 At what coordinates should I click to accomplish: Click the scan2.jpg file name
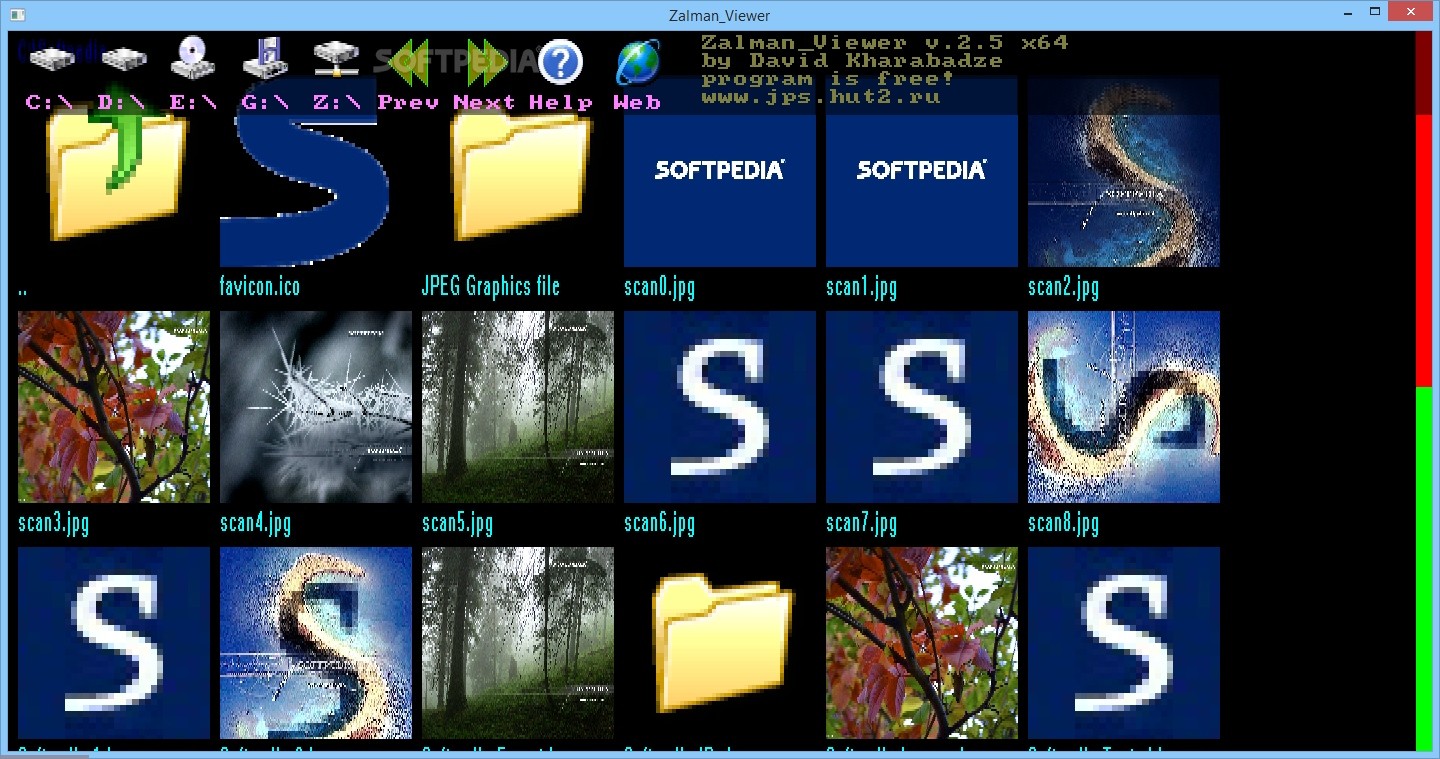pos(1063,288)
